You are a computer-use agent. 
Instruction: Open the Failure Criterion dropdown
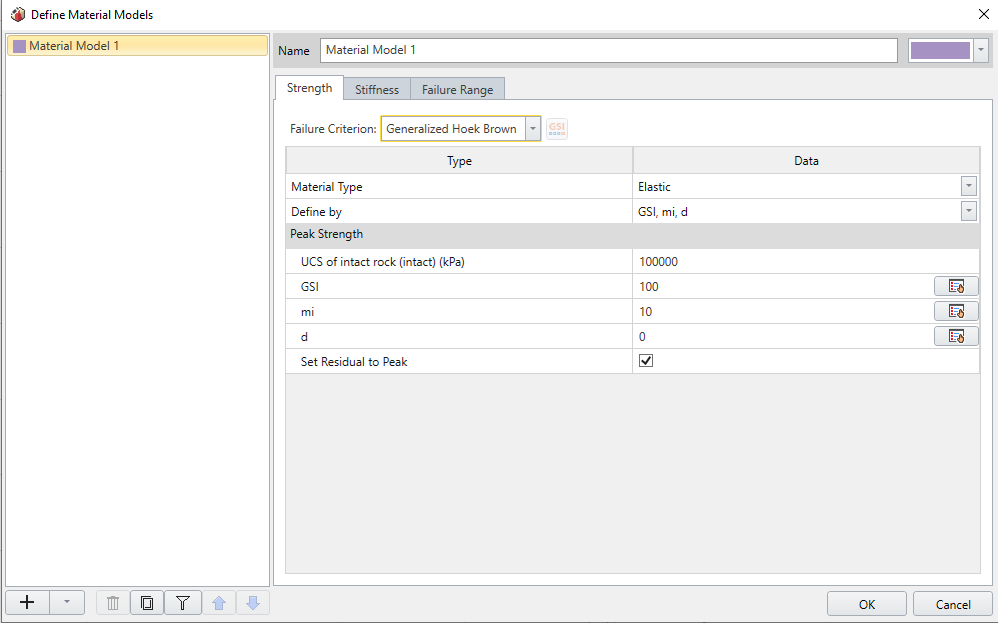point(532,128)
